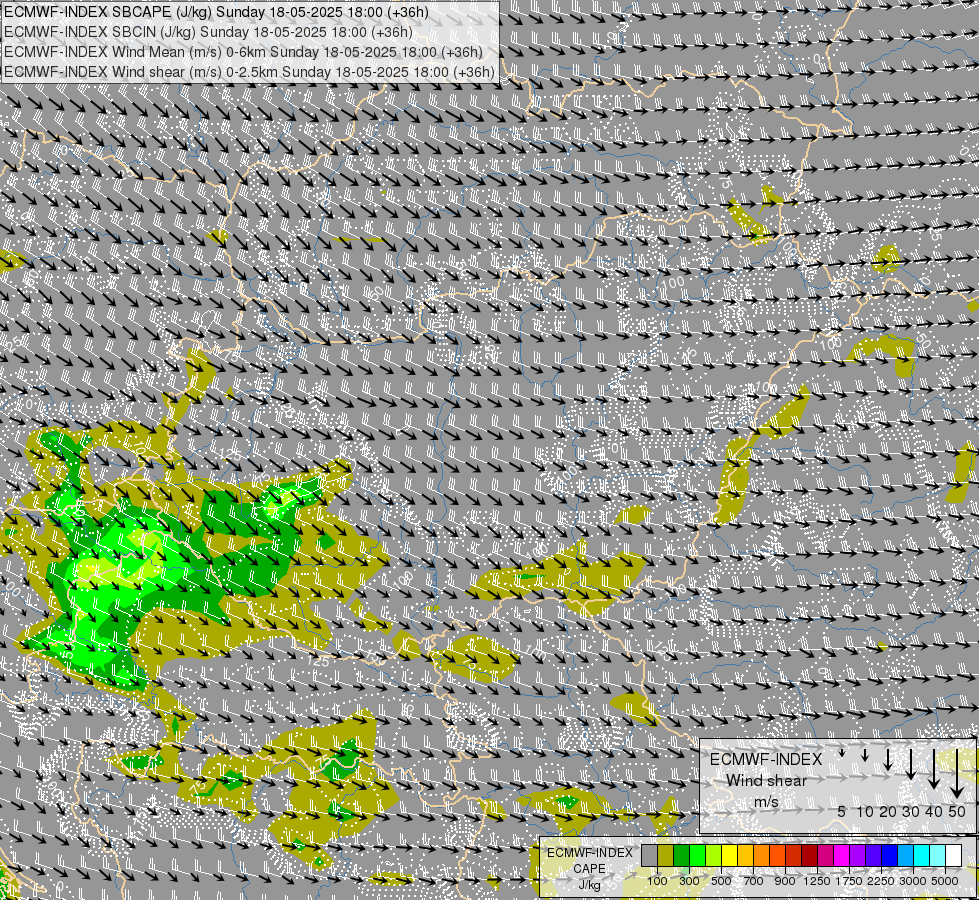
Task: Select the dark red CAPE legend swatch
Action: point(810,855)
